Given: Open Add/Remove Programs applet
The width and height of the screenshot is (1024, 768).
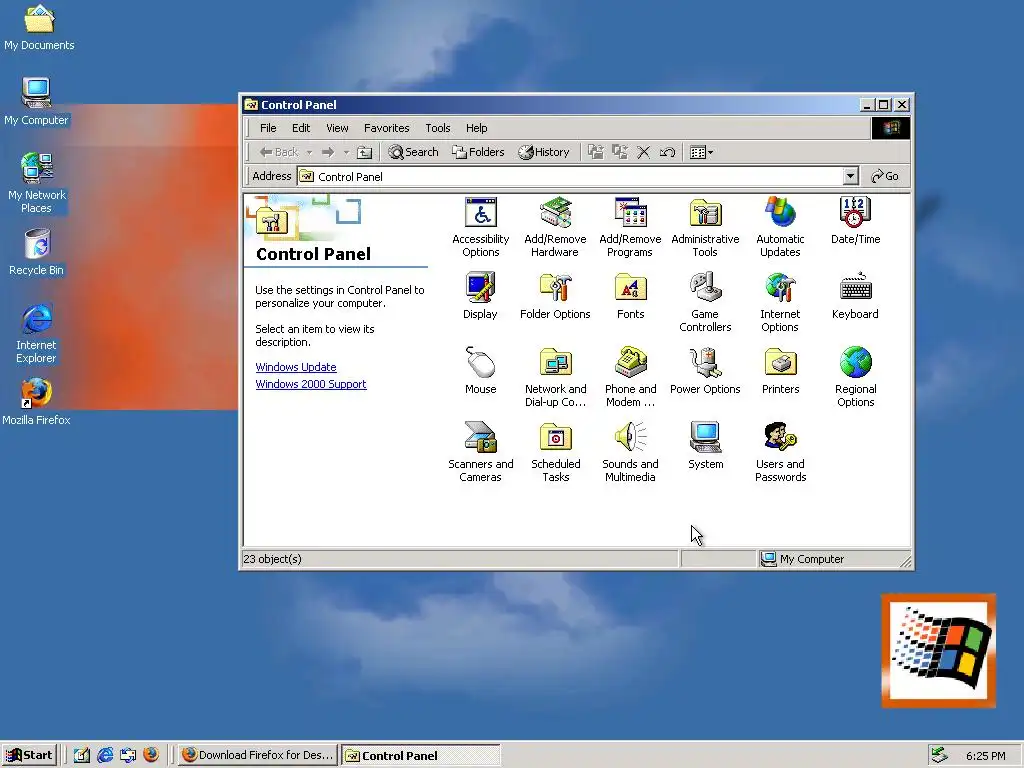Looking at the screenshot, I should pyautogui.click(x=630, y=227).
